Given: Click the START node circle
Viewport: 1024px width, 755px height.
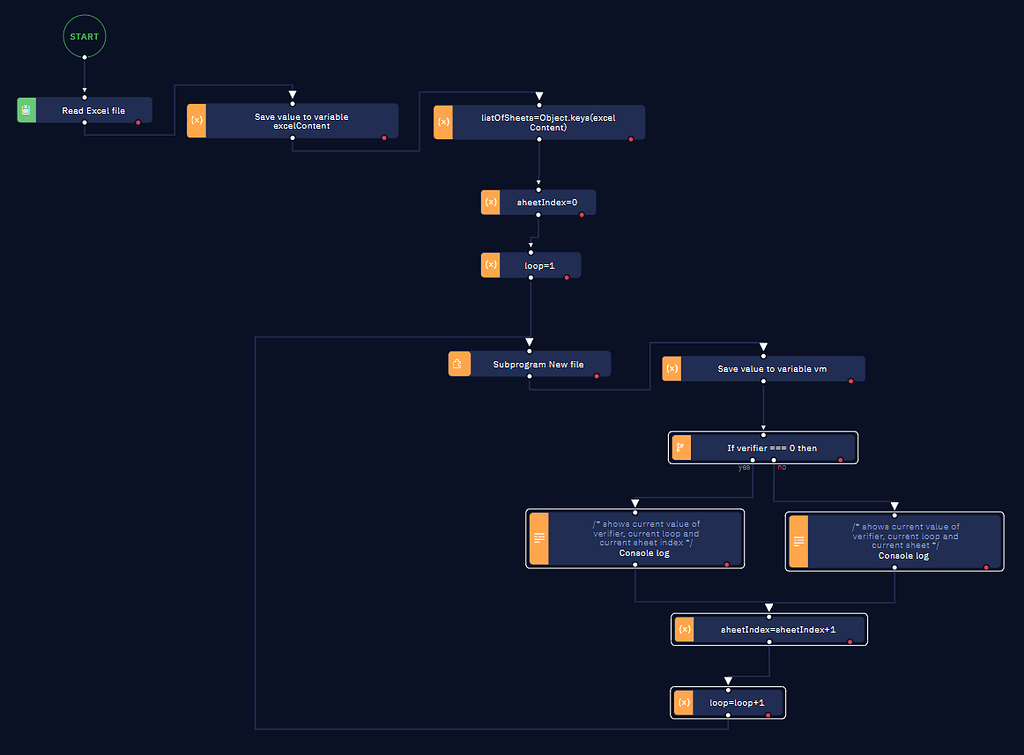Looking at the screenshot, I should (x=84, y=37).
